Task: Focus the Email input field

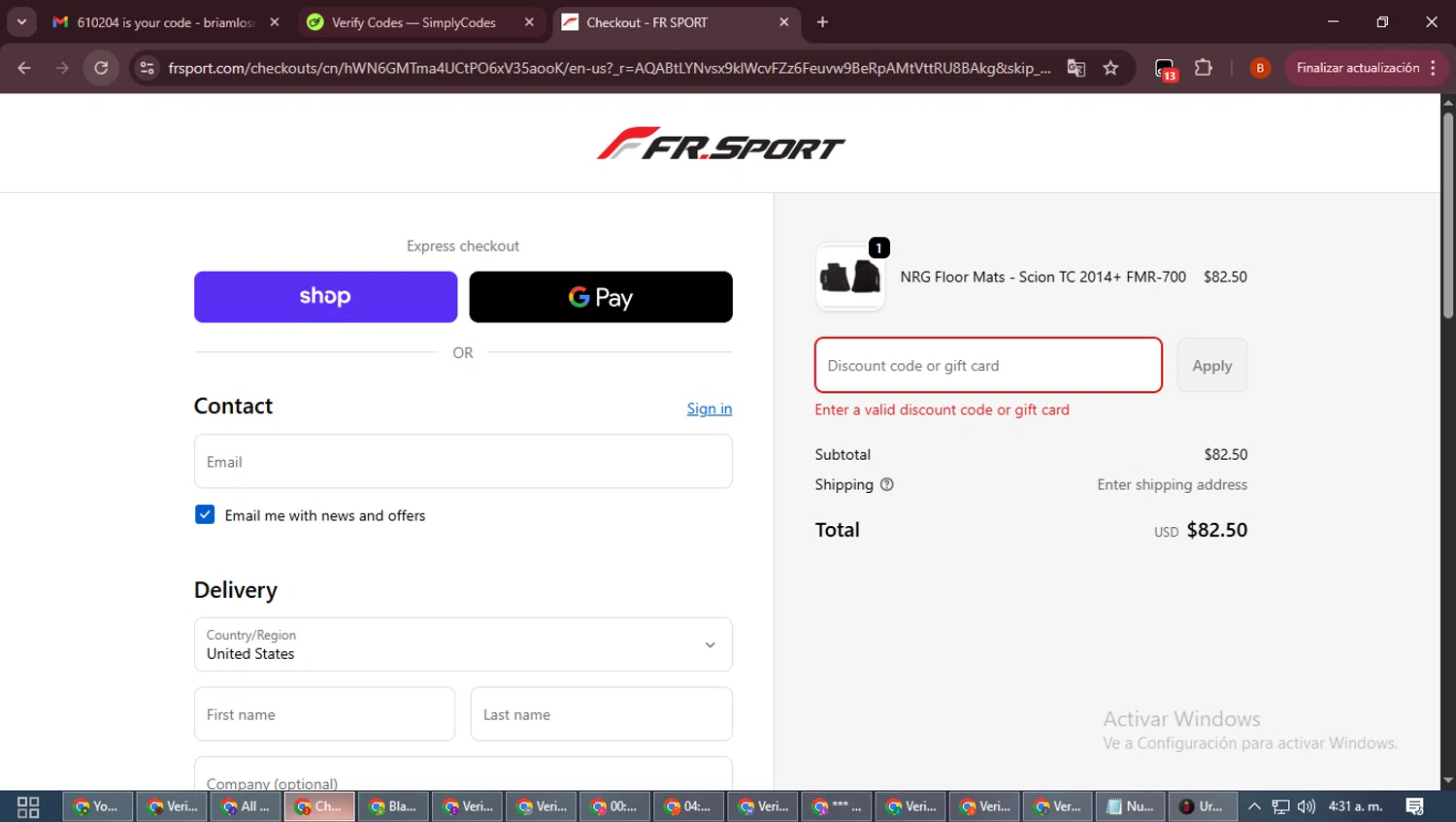Action: click(x=463, y=462)
